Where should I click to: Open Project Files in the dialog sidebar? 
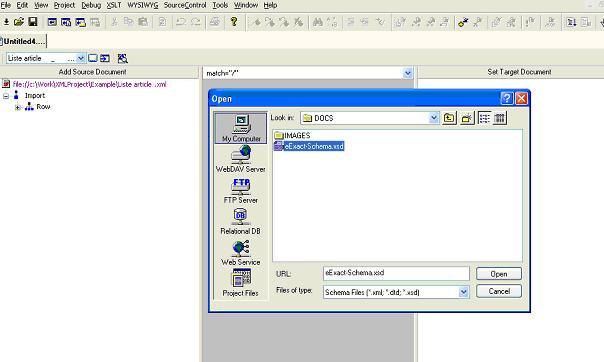241,283
